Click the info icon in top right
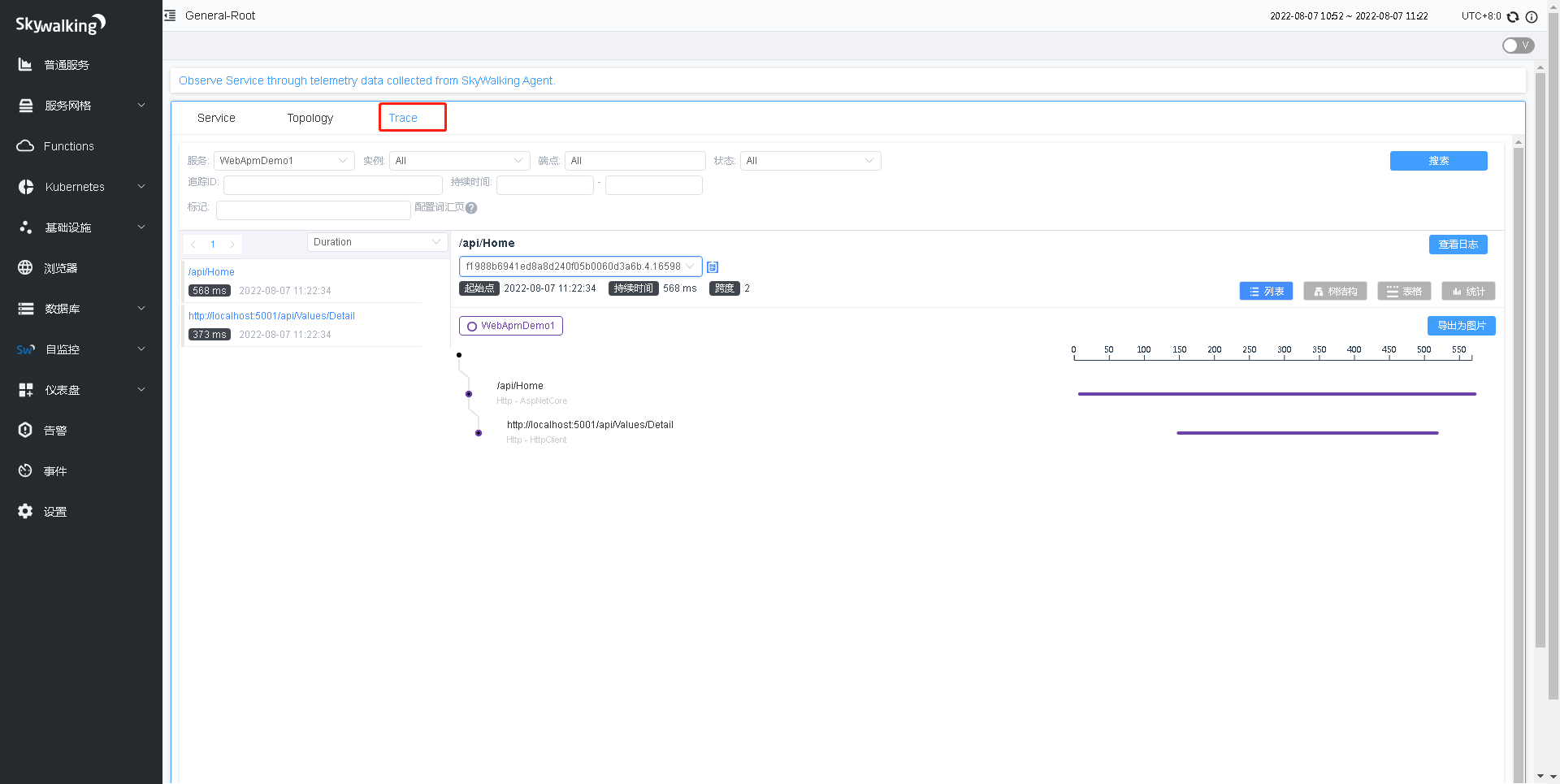The width and height of the screenshot is (1560, 784). (1532, 17)
